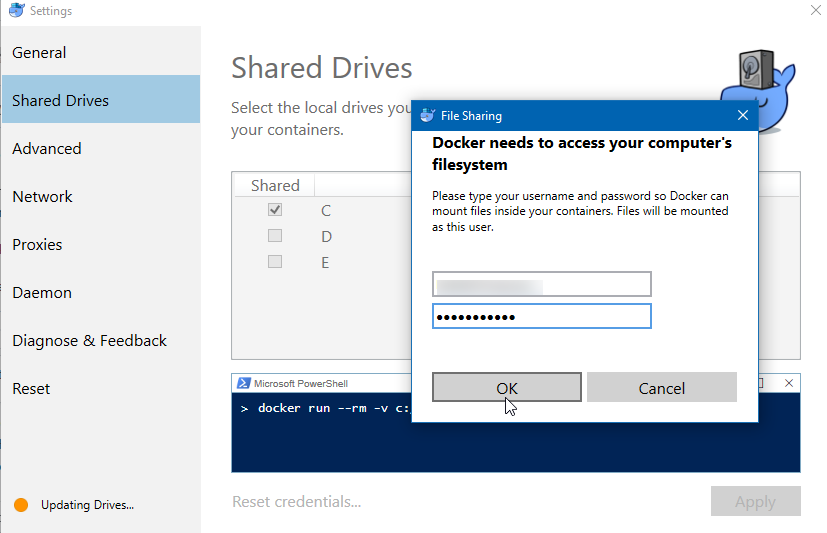Click the Shared column header
The width and height of the screenshot is (827, 533).
tap(275, 186)
